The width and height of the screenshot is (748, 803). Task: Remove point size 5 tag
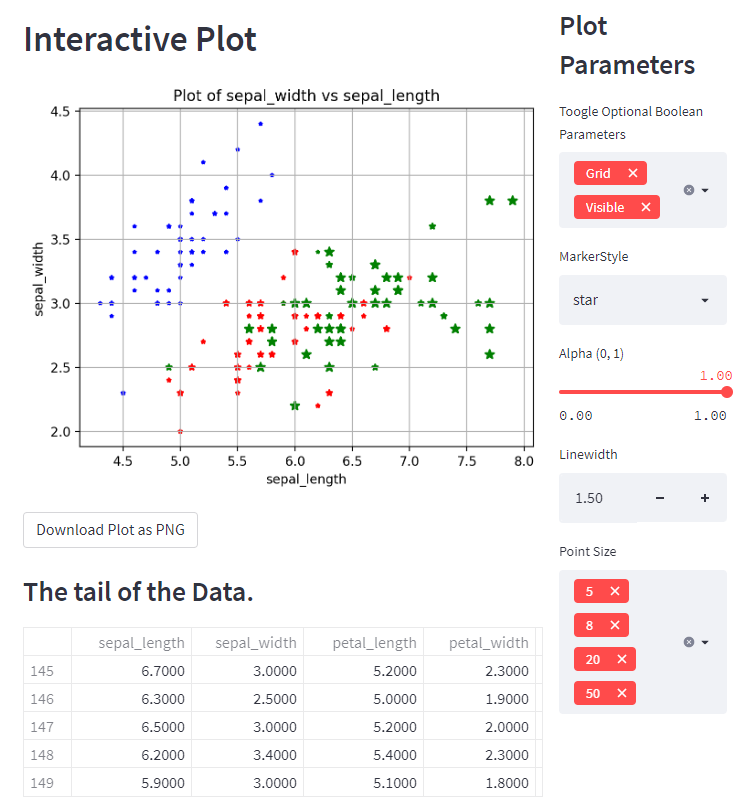coord(615,591)
